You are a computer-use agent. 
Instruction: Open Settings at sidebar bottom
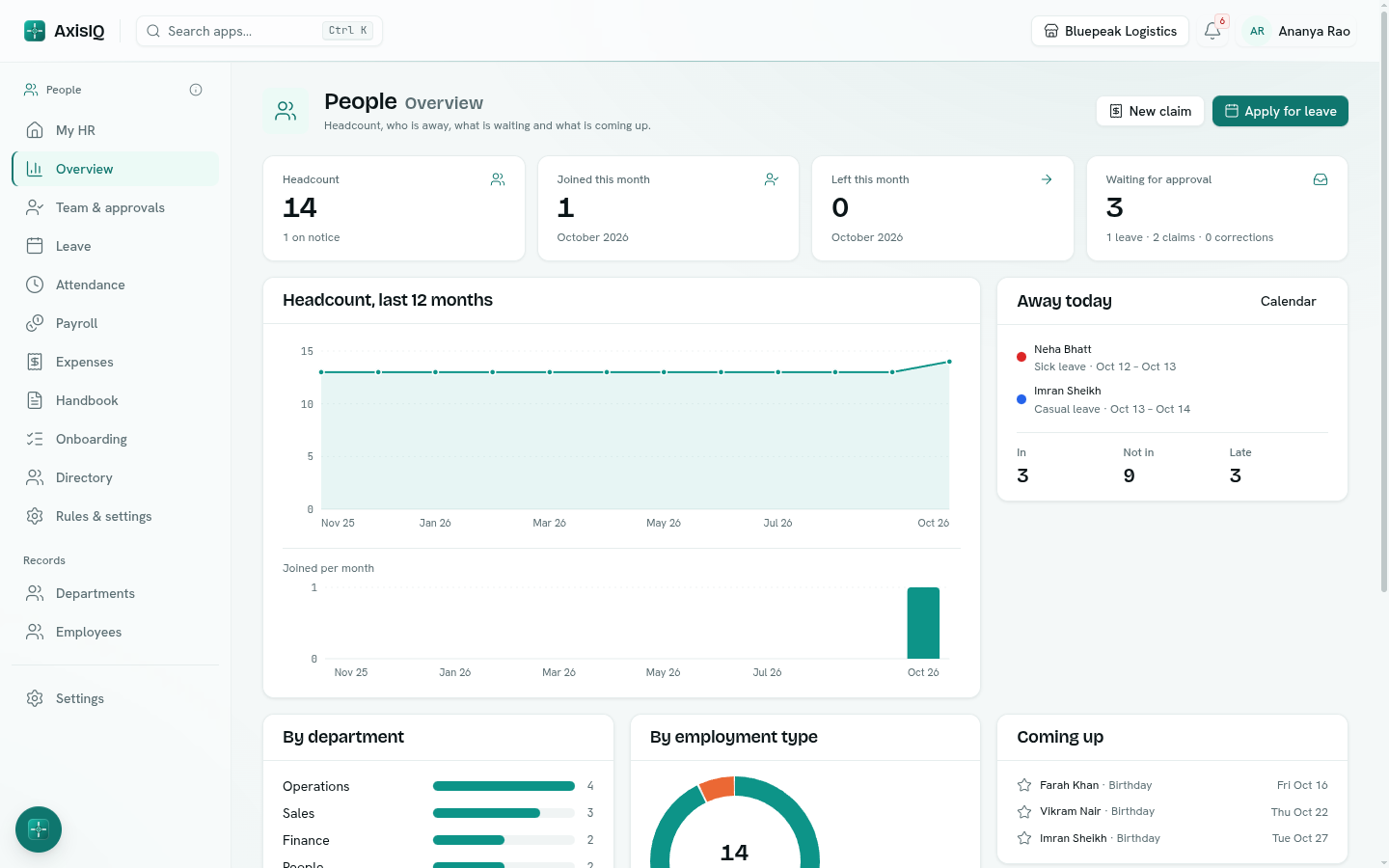[116, 698]
